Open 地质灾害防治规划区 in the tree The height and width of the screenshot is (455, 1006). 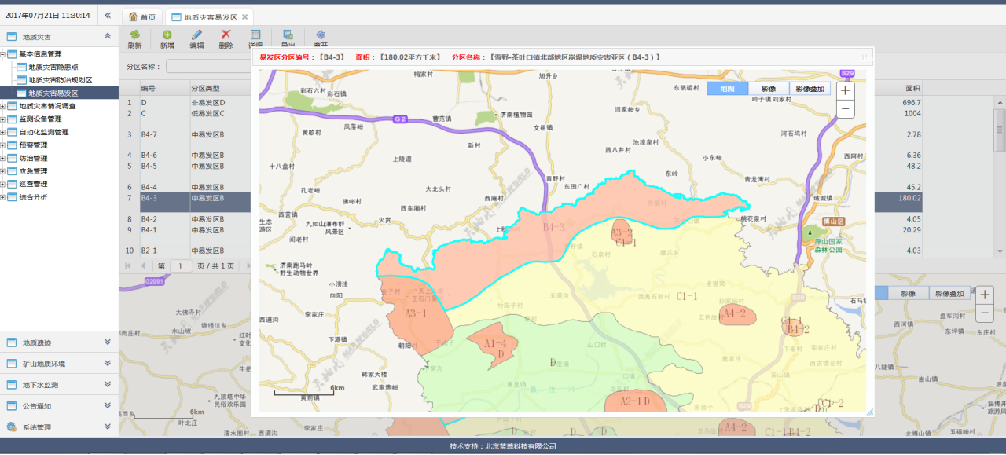pyautogui.click(x=60, y=80)
